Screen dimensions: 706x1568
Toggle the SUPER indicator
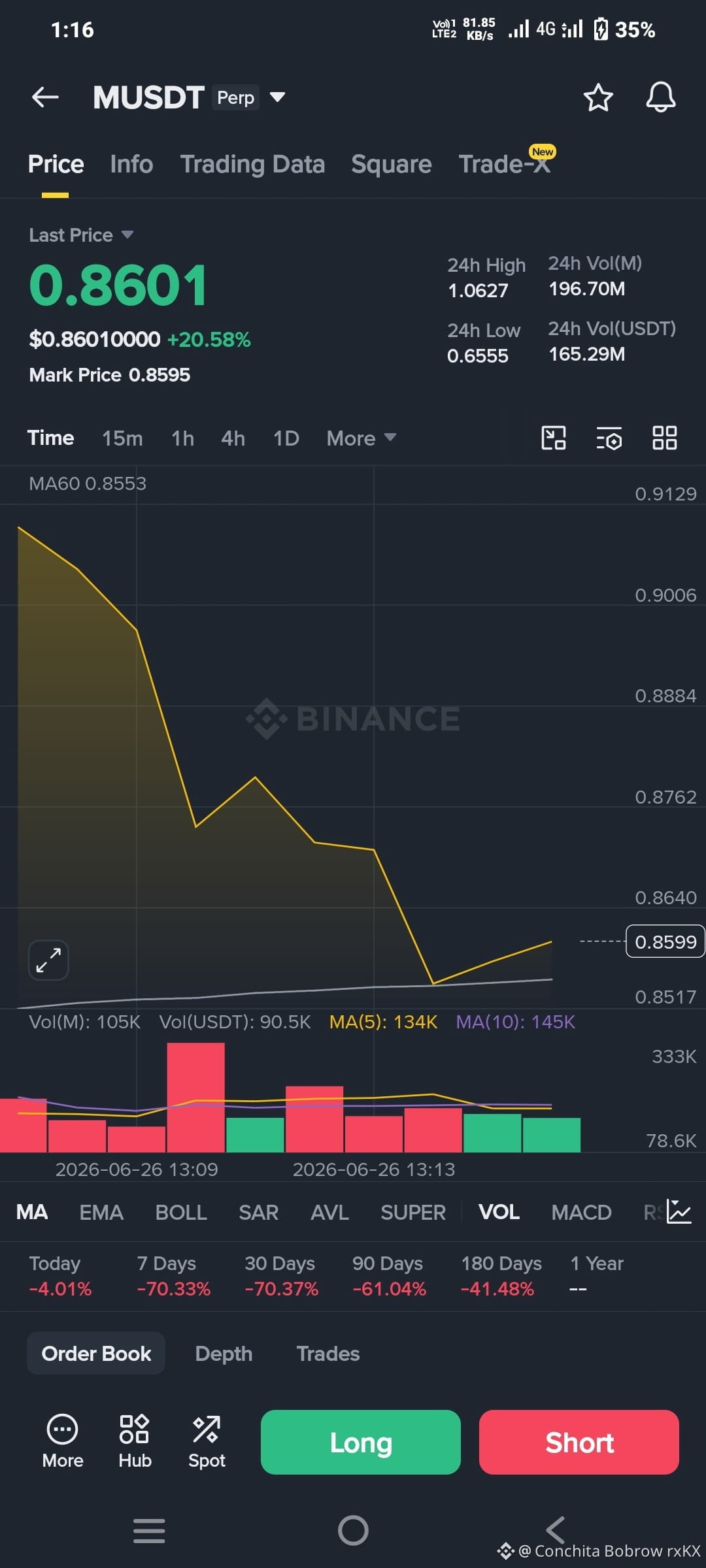[413, 1212]
